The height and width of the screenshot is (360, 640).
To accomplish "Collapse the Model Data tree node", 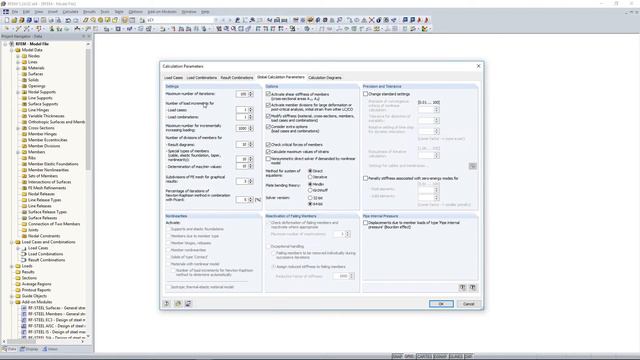I will [12, 50].
